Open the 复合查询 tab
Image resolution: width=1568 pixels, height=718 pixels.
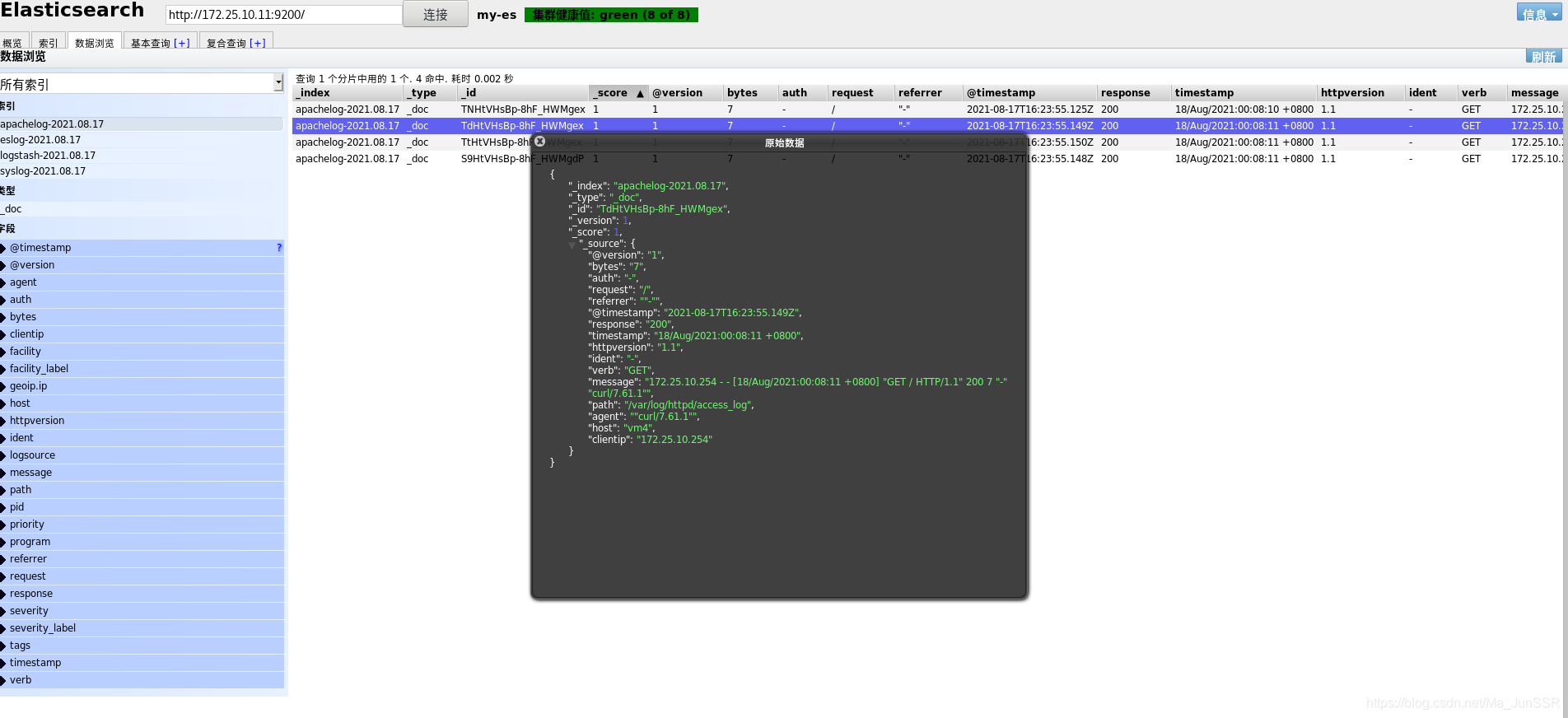[x=226, y=43]
